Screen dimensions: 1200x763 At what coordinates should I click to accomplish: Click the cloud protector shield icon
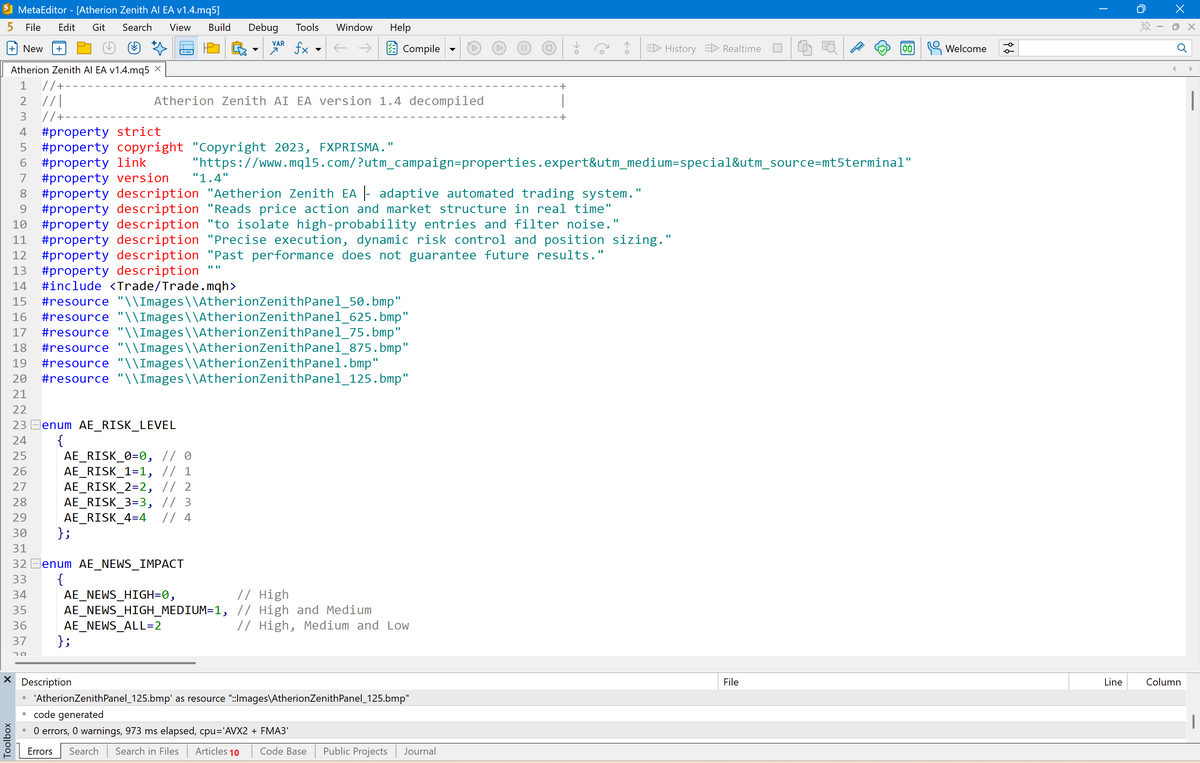coord(882,48)
